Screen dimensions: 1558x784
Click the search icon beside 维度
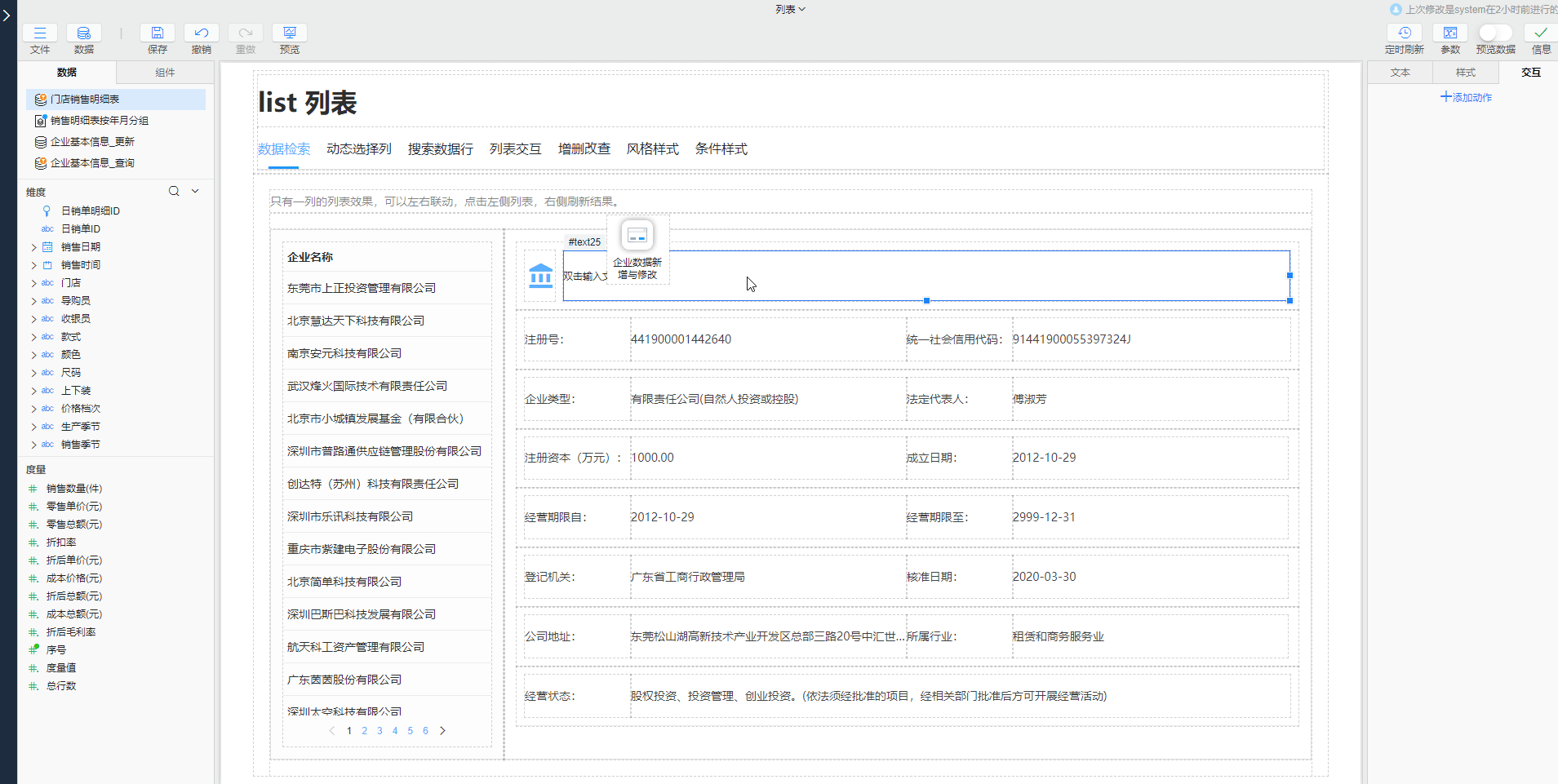174,192
